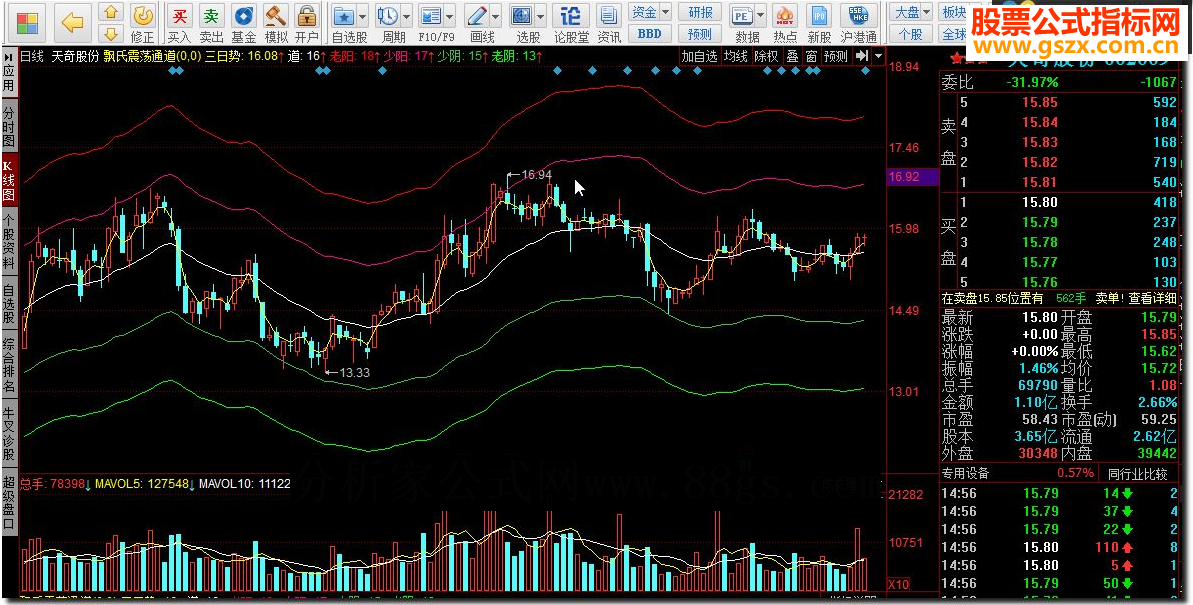This screenshot has height=605, width=1193.
Task: Go back with the yellow left arrow
Action: [x=72, y=23]
